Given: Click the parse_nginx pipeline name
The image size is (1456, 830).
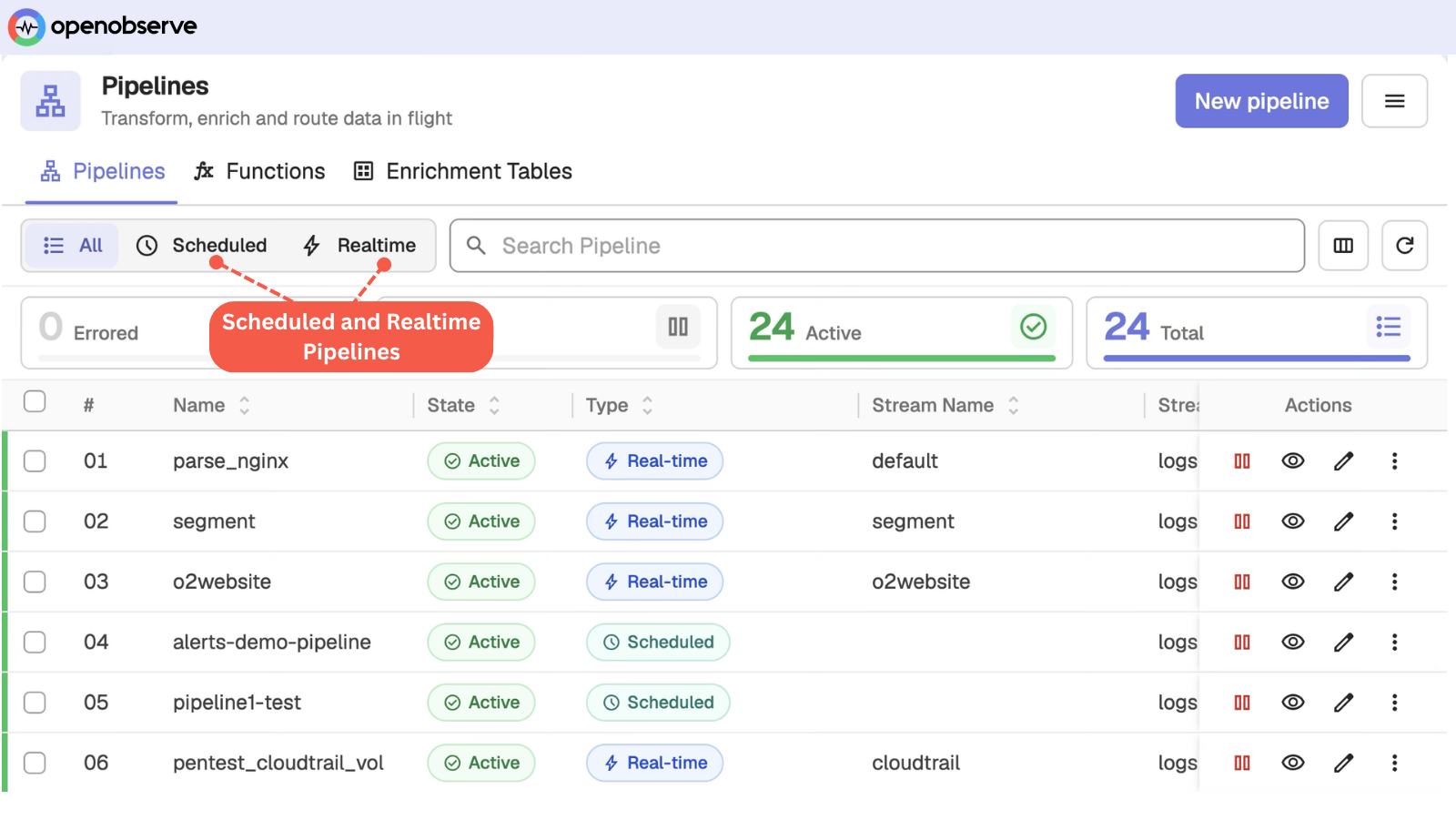Looking at the screenshot, I should 231,461.
